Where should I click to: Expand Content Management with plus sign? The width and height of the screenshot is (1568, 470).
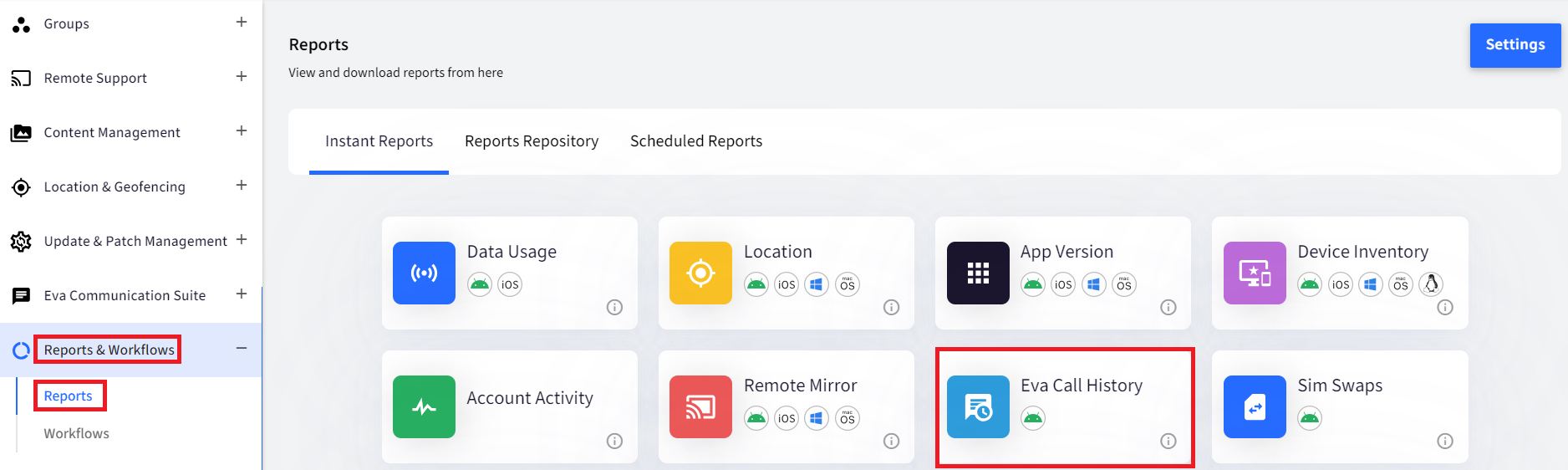(x=242, y=130)
